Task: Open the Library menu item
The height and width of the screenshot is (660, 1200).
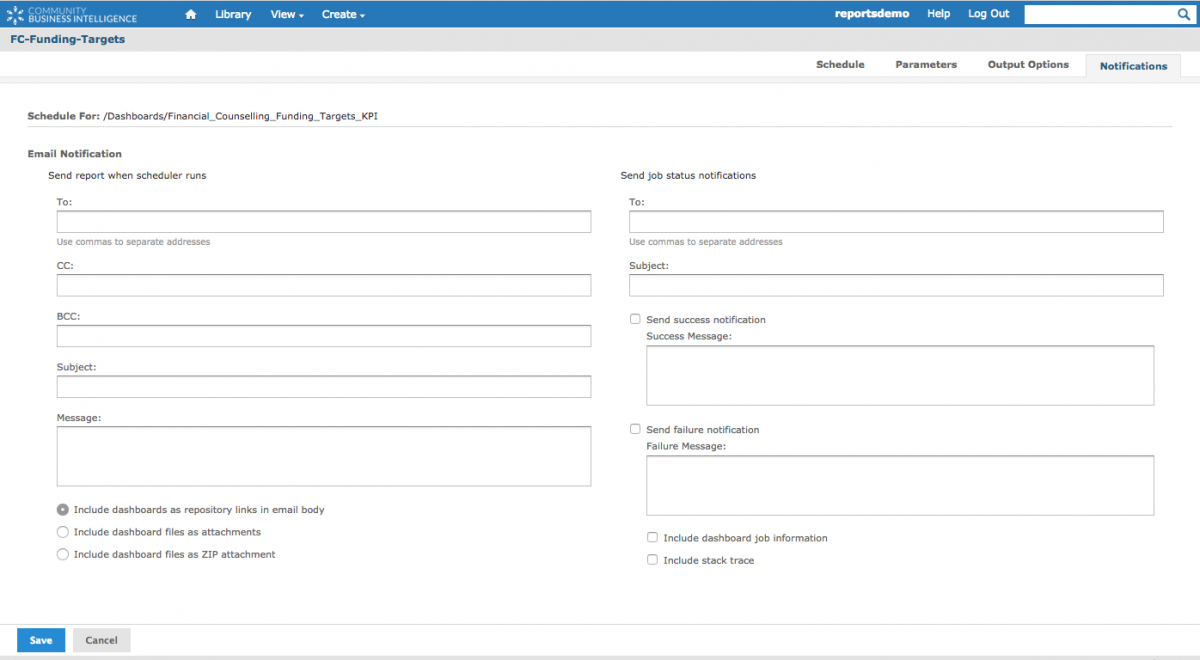Action: (233, 14)
